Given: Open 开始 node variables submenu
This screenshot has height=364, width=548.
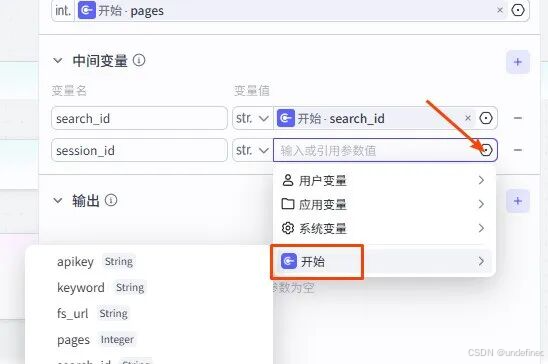Looking at the screenshot, I should pyautogui.click(x=384, y=261).
